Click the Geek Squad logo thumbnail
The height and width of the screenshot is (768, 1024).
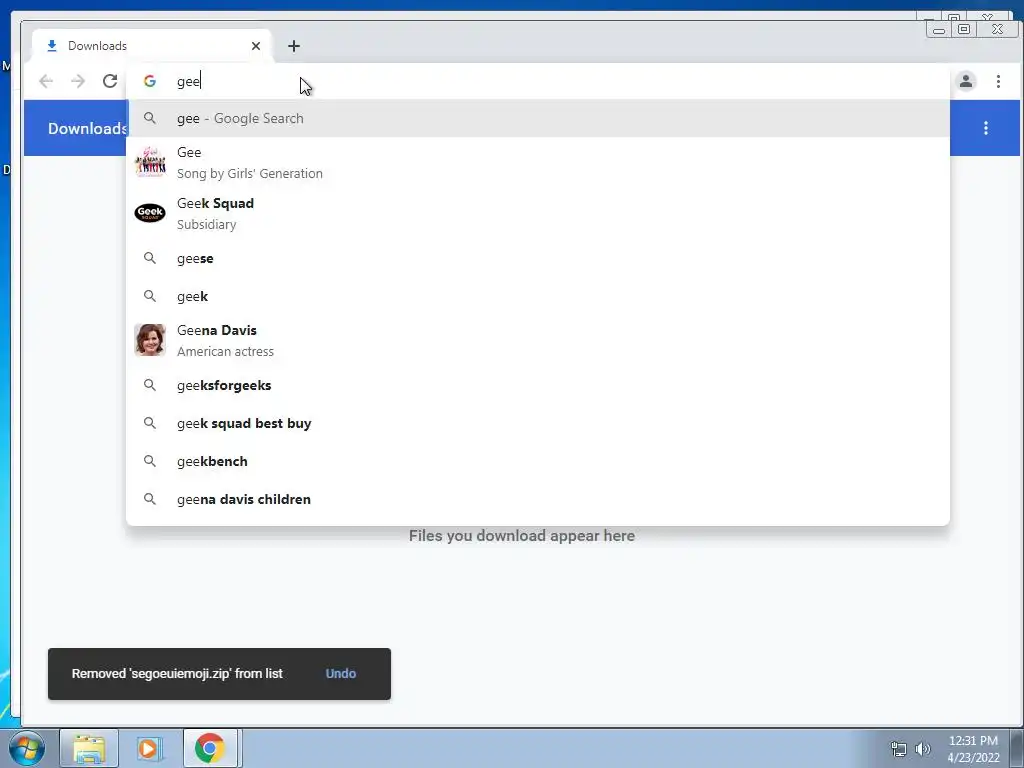tap(150, 213)
